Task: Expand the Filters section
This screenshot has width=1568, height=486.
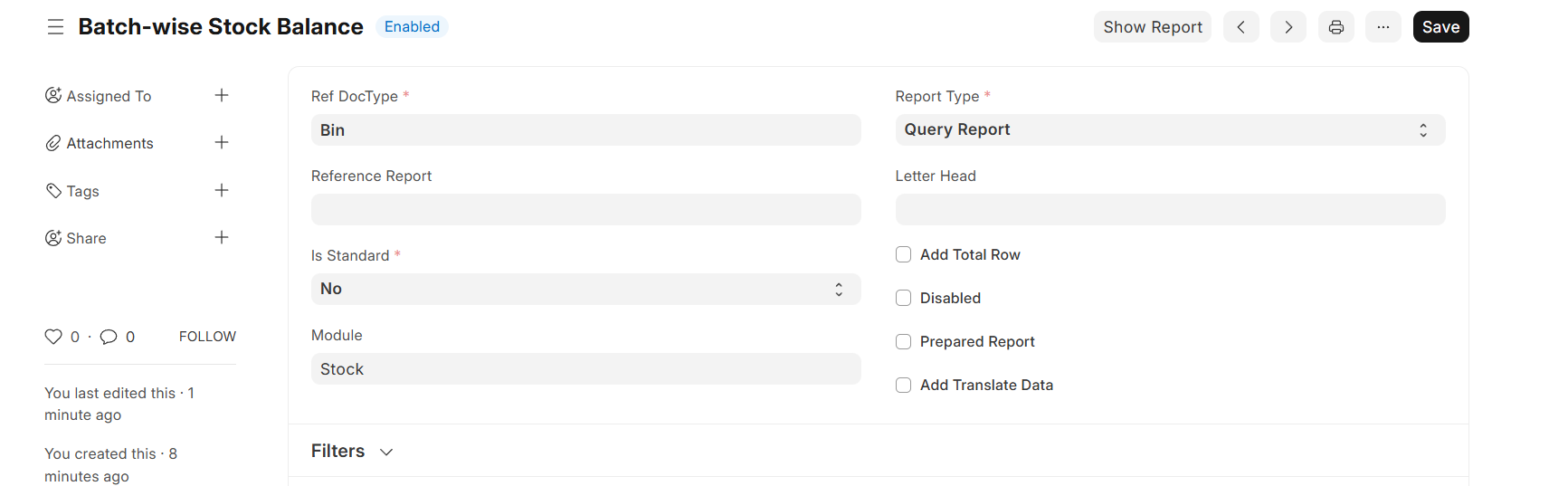Action: 352,451
